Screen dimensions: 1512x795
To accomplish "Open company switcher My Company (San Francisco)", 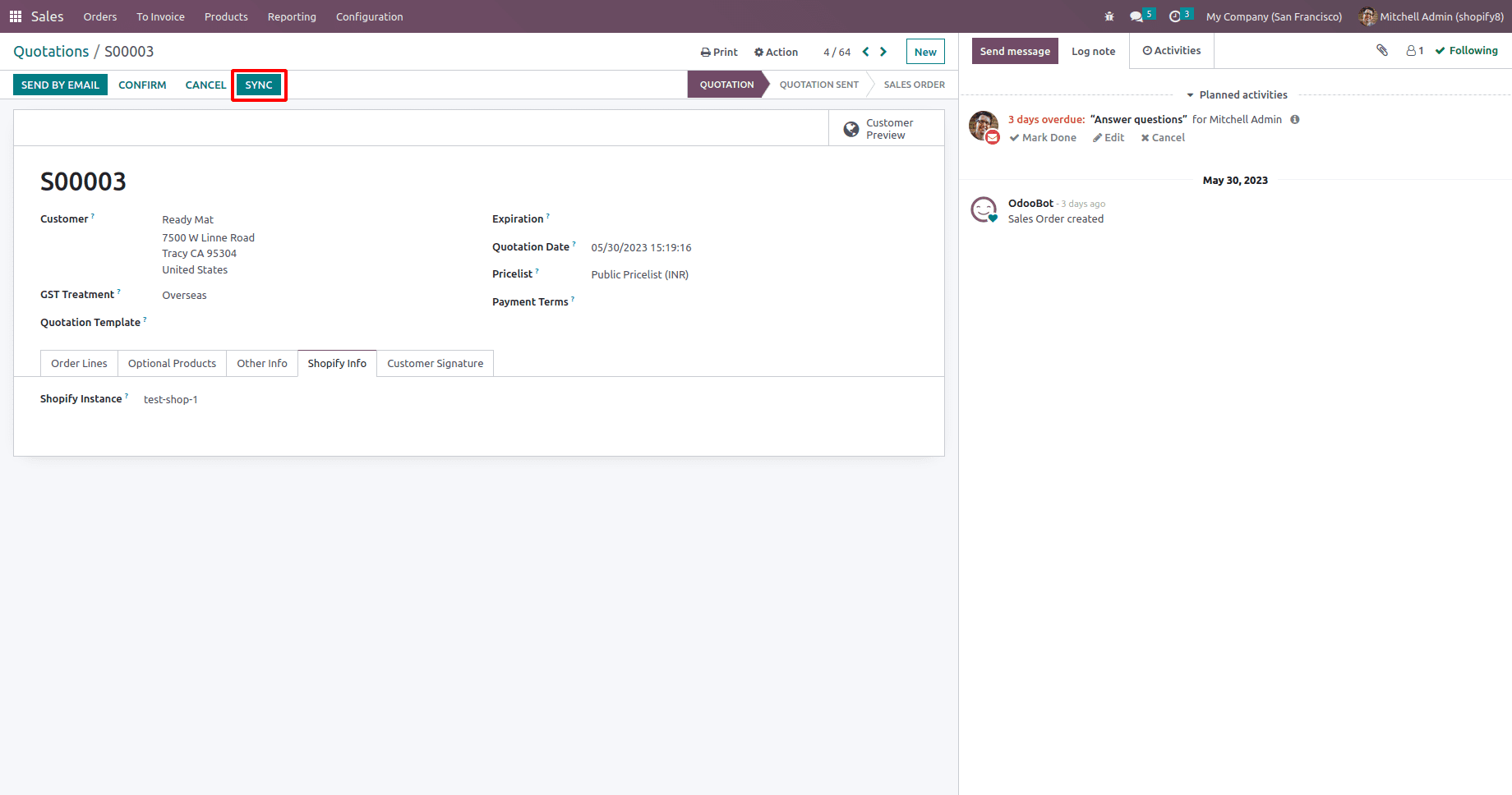I will [1274, 16].
